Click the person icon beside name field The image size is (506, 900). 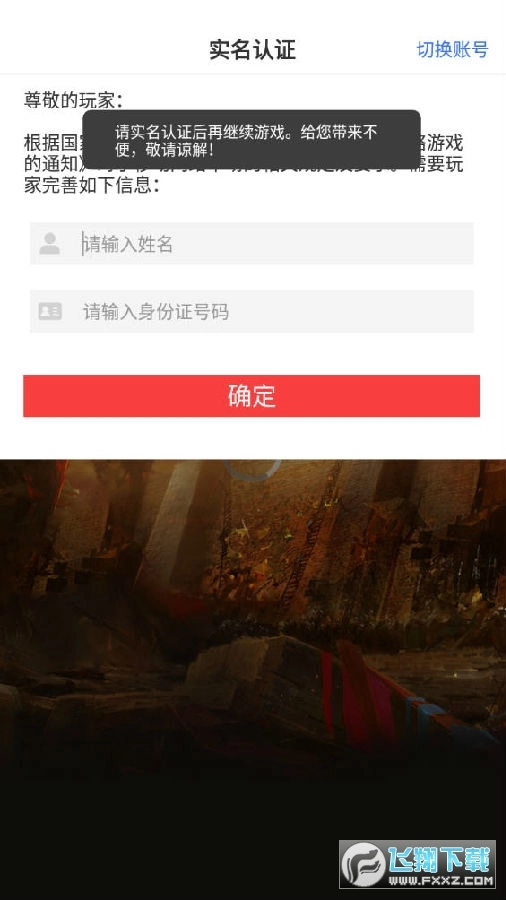(50, 243)
